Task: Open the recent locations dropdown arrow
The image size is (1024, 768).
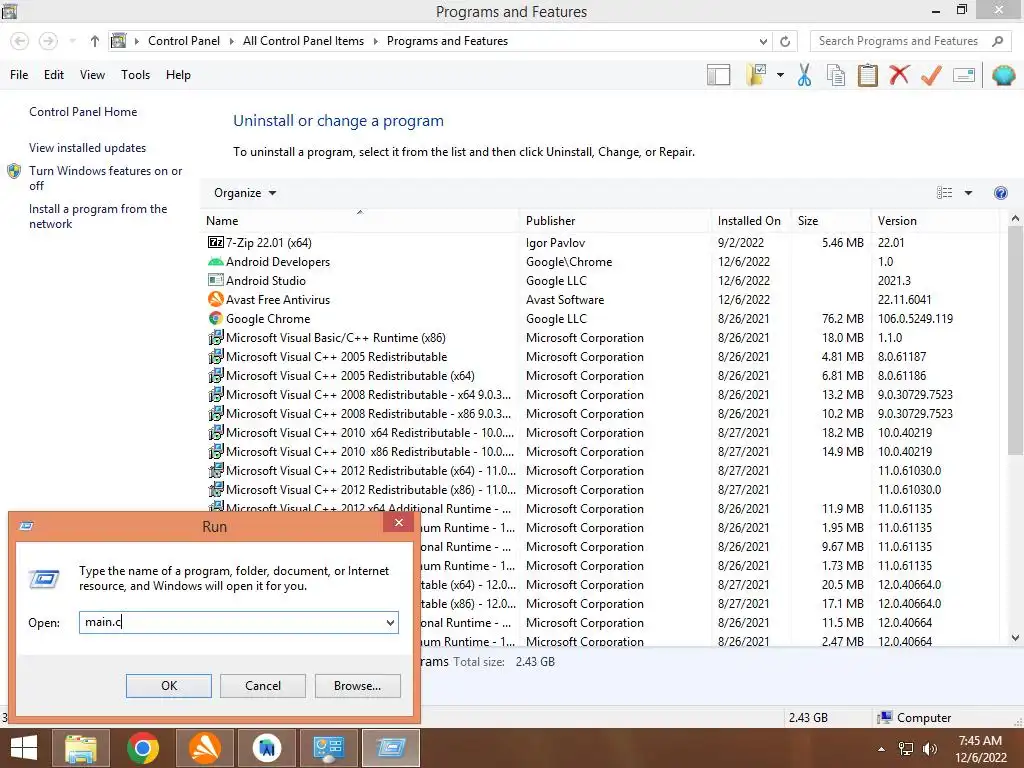Action: point(72,41)
